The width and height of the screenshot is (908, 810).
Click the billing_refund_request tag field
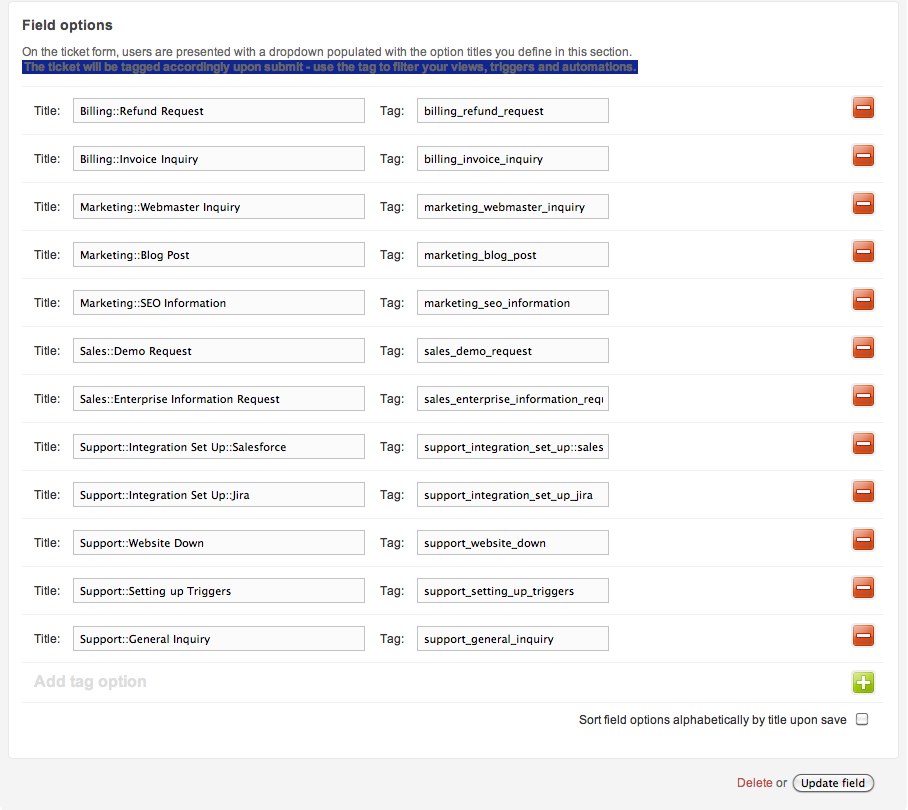(512, 111)
